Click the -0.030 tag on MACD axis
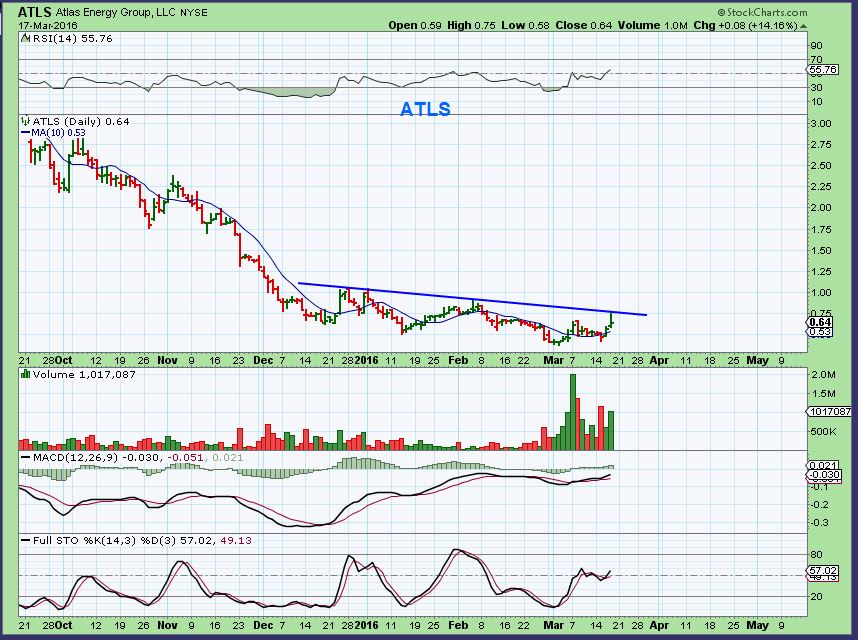The height and width of the screenshot is (640, 858). 824,475
